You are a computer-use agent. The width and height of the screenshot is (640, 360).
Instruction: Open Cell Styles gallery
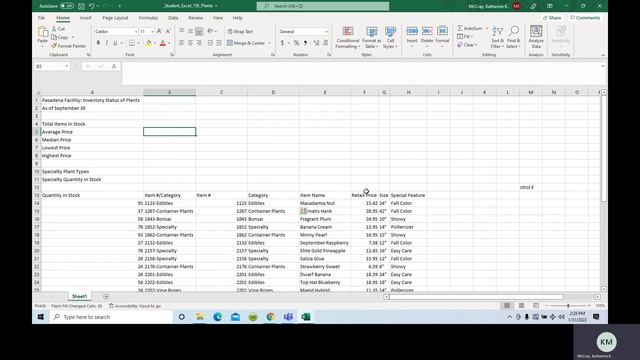[x=391, y=37]
